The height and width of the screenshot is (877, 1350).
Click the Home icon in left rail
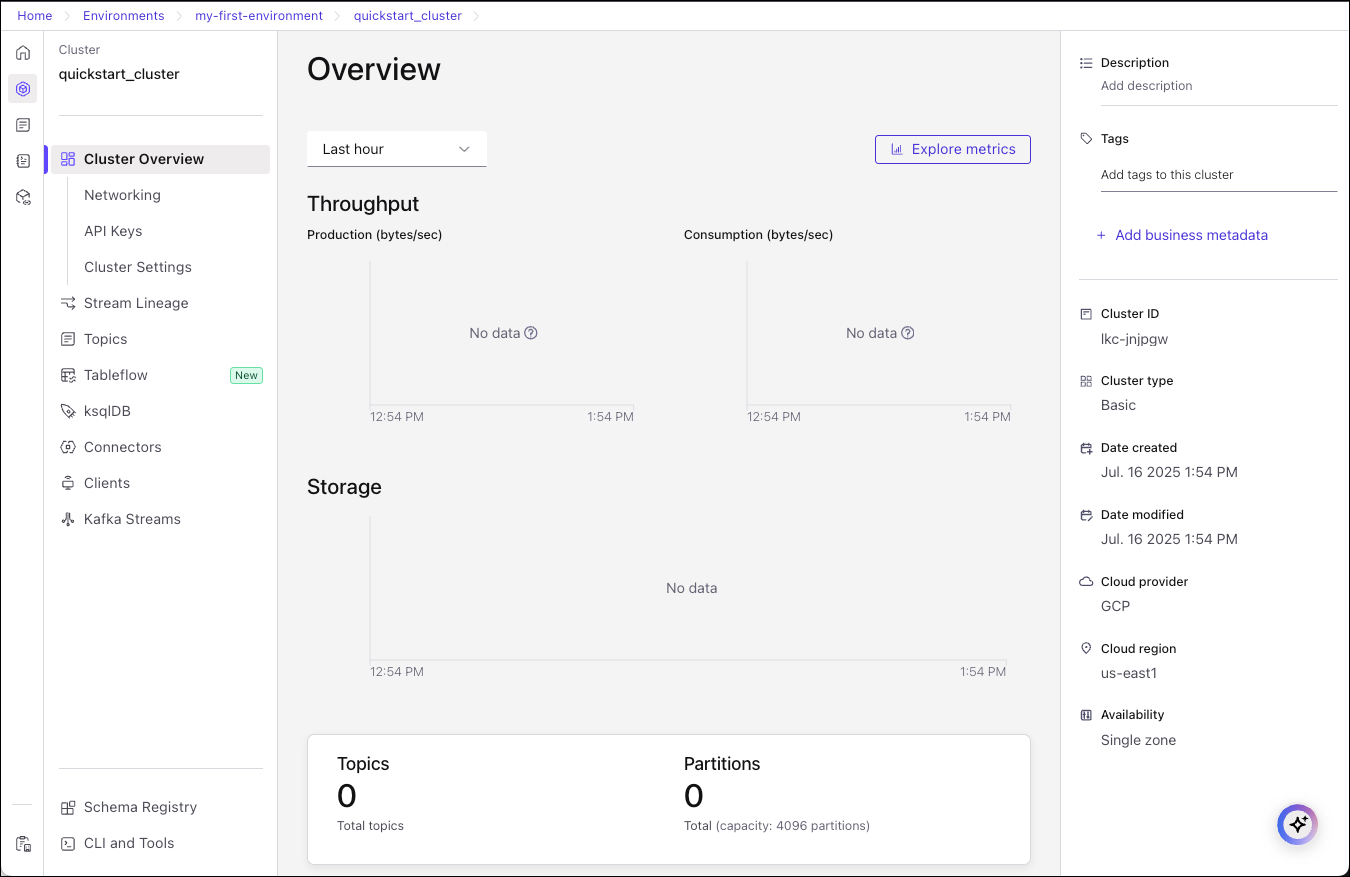coord(23,53)
